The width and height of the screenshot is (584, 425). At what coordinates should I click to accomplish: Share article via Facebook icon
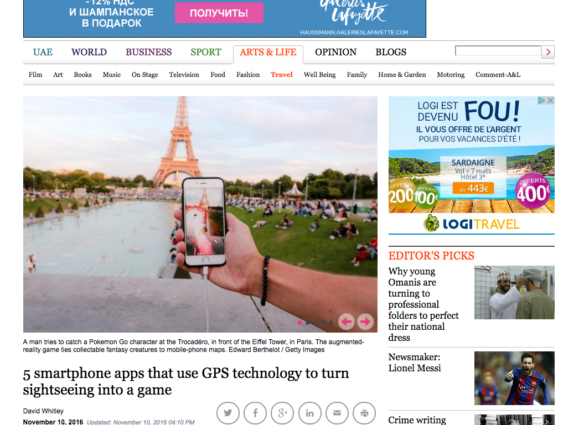coord(255,413)
